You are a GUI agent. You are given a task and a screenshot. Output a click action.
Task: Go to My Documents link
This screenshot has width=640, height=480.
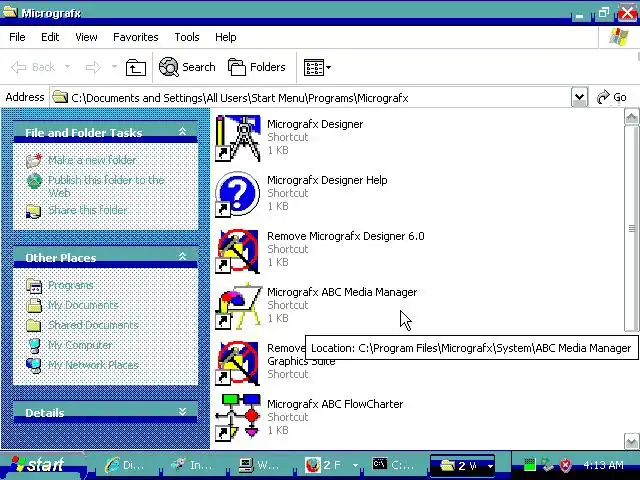click(x=83, y=305)
